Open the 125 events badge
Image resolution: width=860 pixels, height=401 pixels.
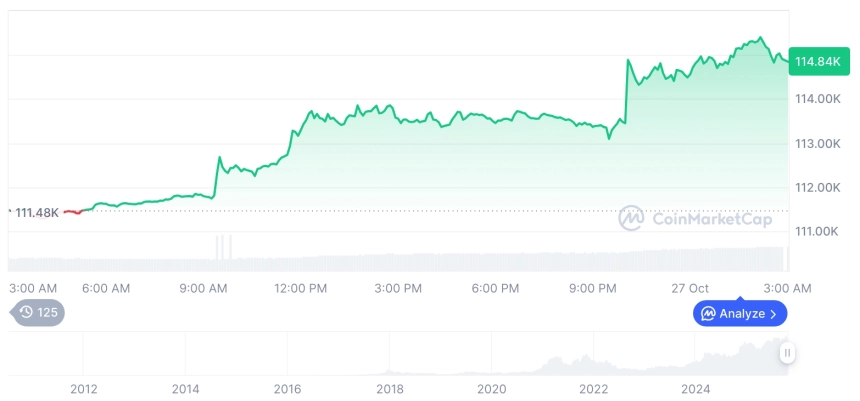coord(38,312)
